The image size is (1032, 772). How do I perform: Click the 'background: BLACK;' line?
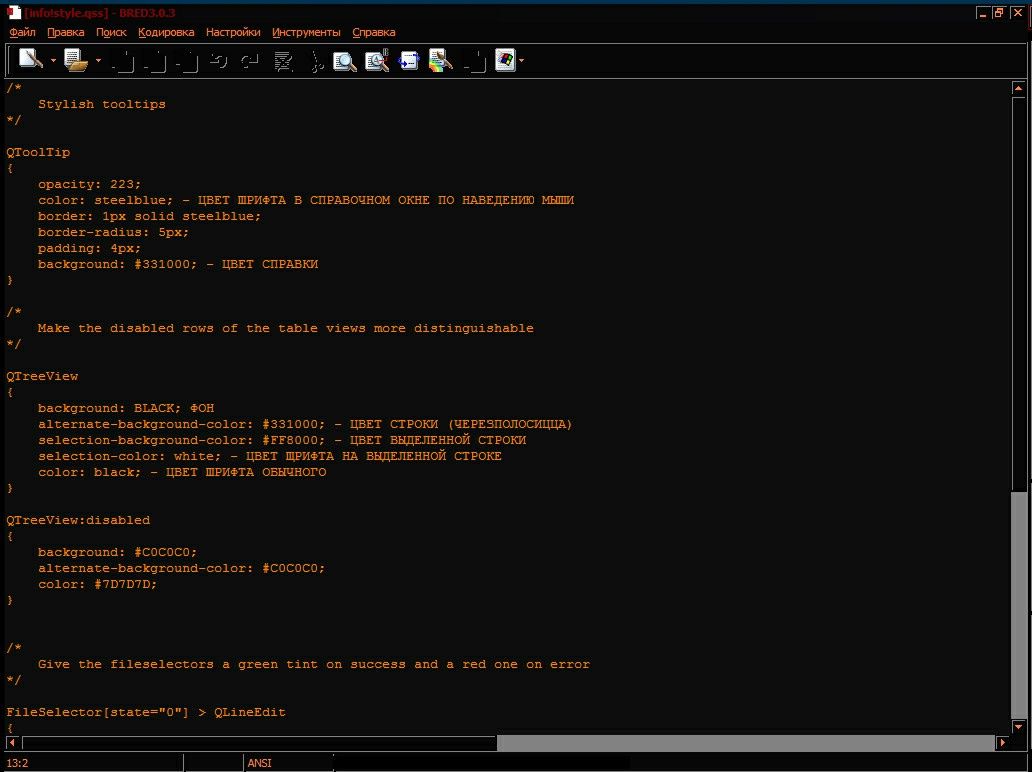click(126, 408)
